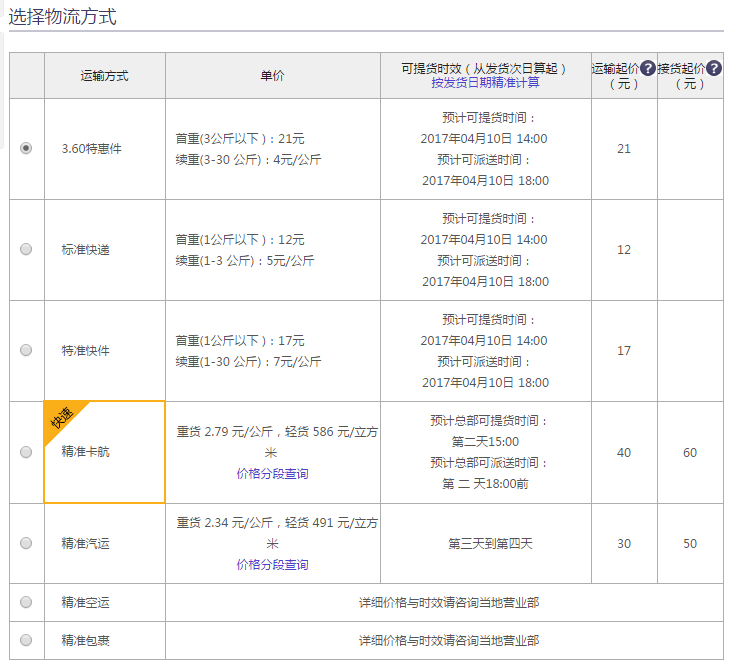Select the 标准快递 radio button

(x=26, y=249)
